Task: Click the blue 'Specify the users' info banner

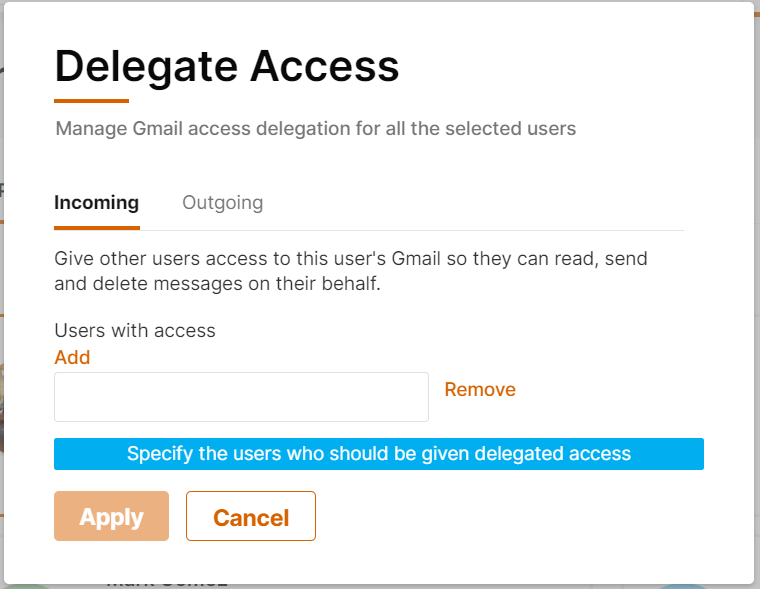Action: coord(378,454)
